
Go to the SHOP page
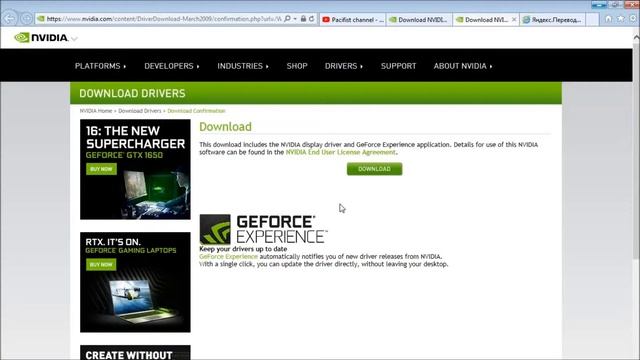point(297,66)
